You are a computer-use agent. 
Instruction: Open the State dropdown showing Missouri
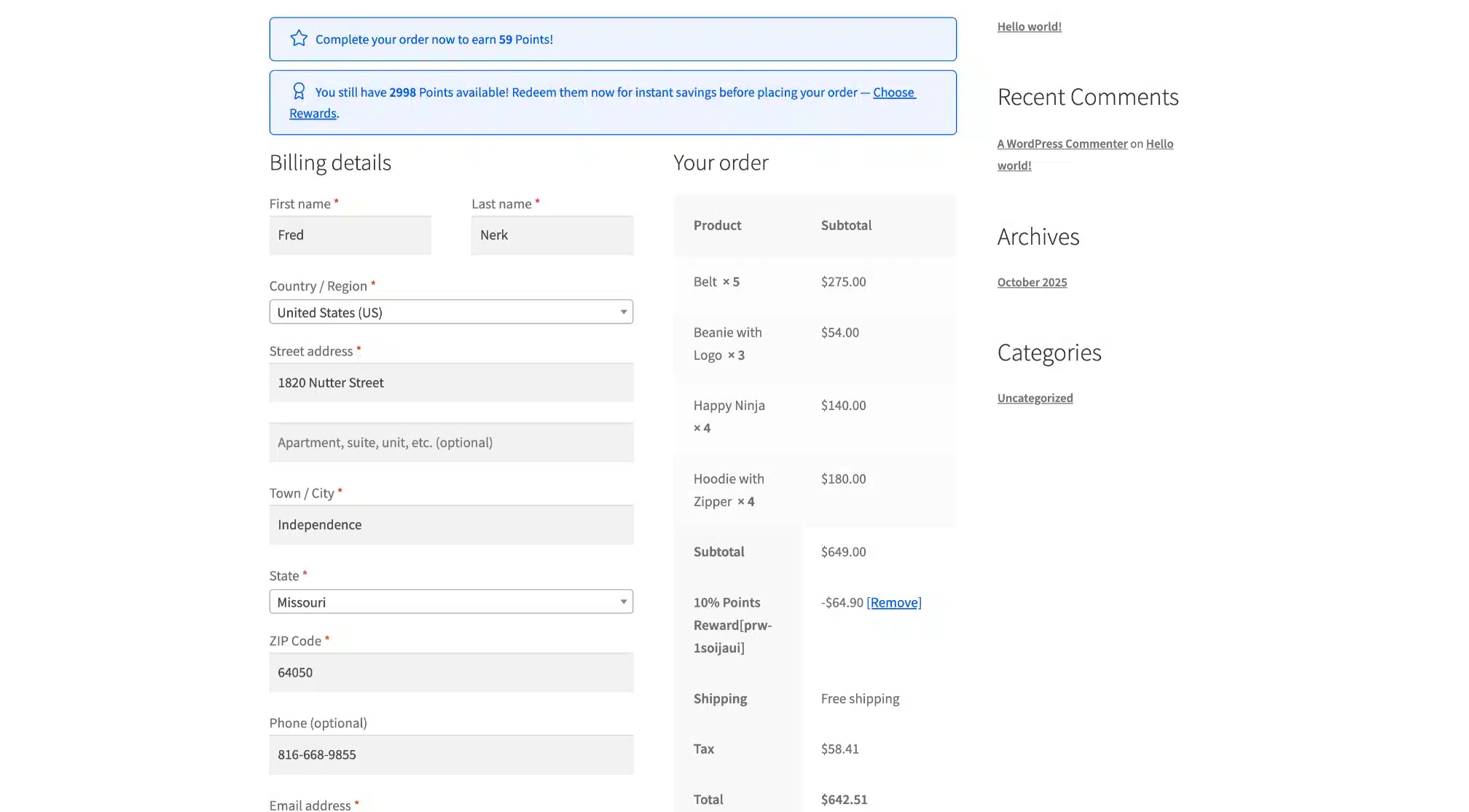click(451, 602)
